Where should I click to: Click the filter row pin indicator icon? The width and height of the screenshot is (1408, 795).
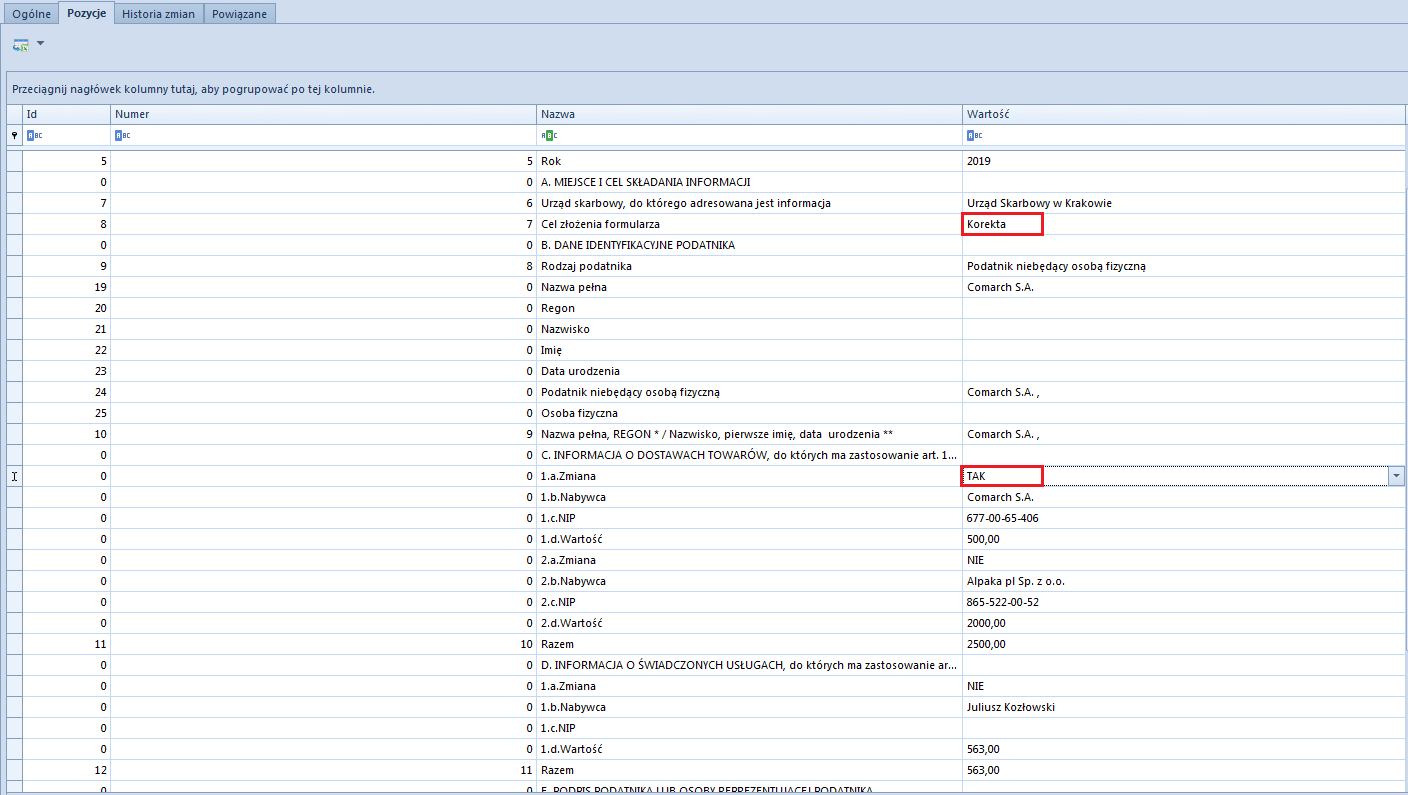[x=14, y=135]
